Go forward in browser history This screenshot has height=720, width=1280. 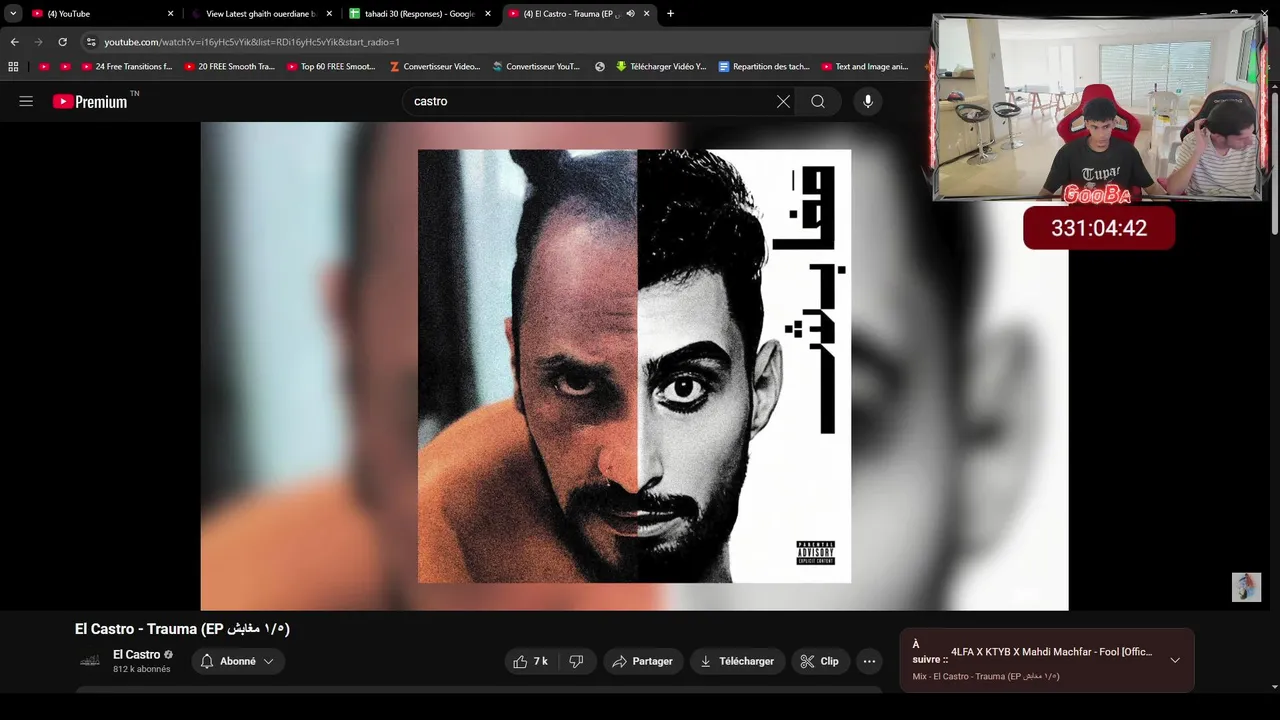(38, 42)
